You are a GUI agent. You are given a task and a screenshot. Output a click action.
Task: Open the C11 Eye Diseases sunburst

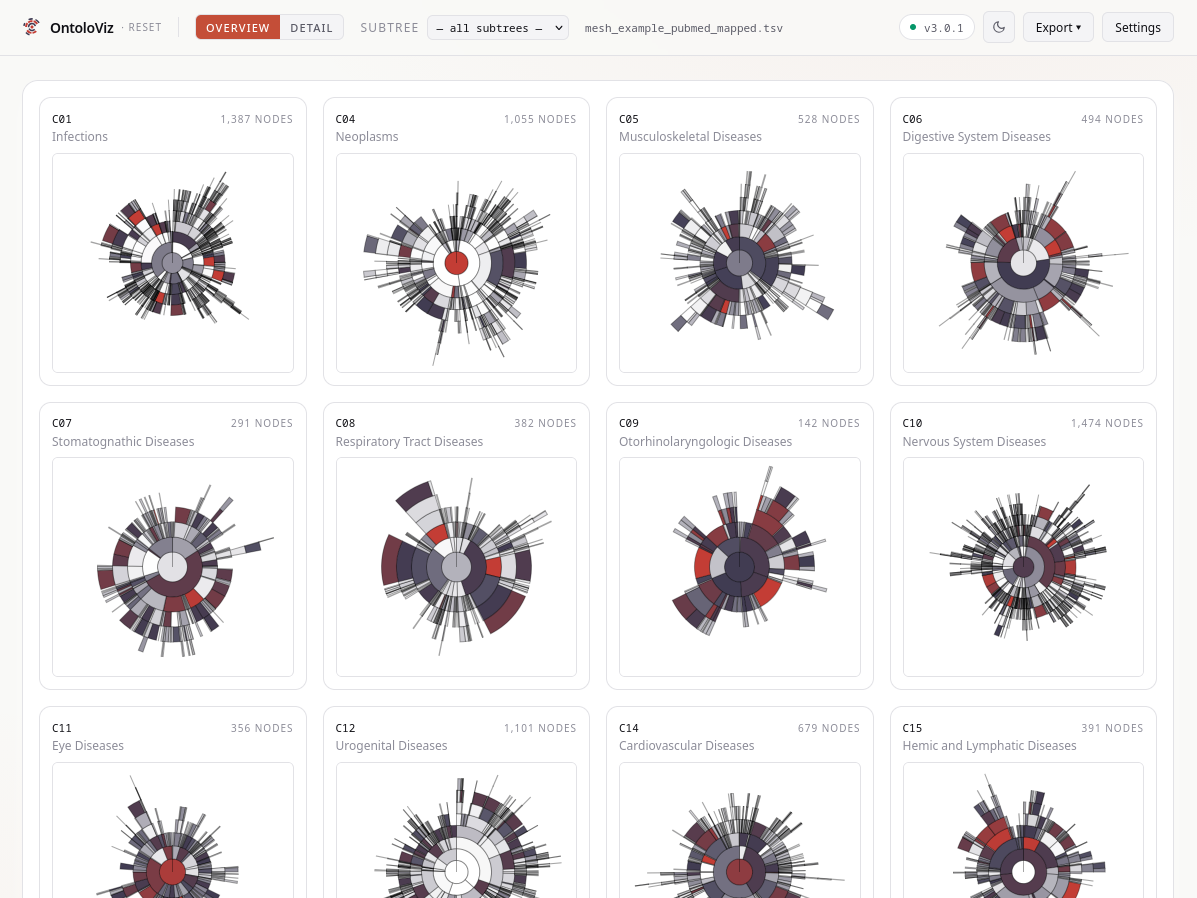click(x=173, y=830)
